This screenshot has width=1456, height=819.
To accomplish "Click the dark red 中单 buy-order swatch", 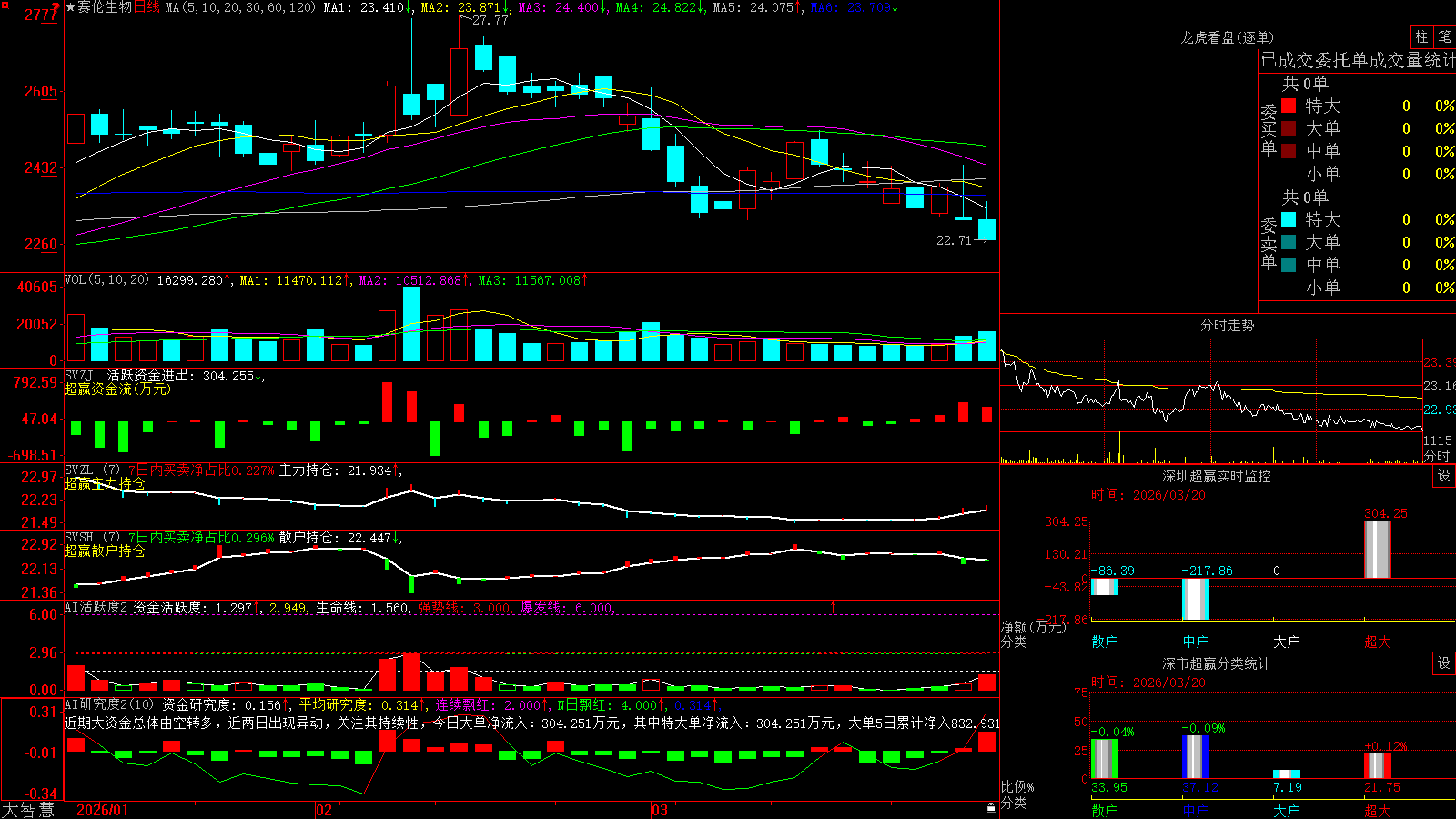I will (1289, 150).
